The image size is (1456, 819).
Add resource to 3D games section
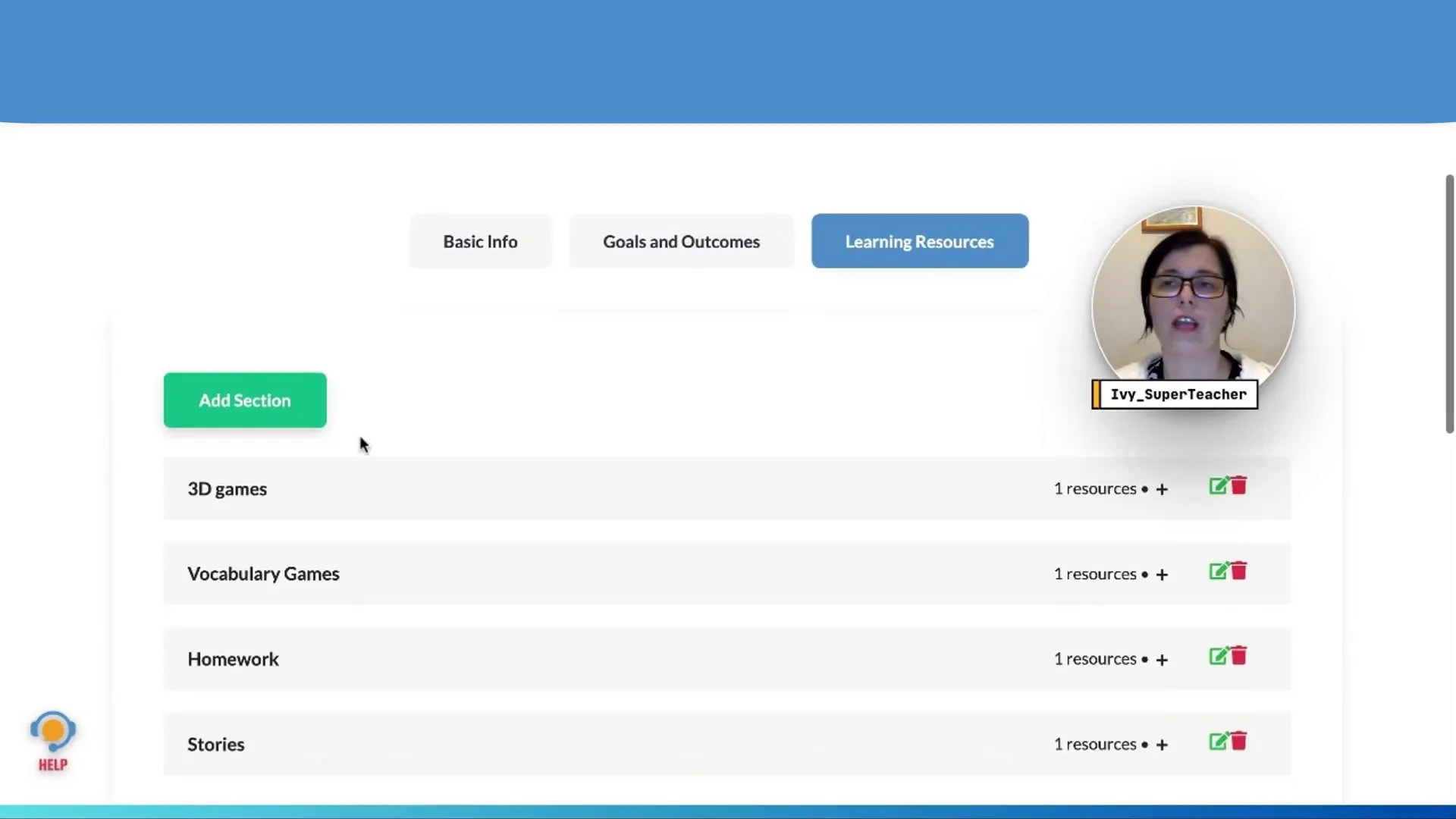tap(1162, 490)
